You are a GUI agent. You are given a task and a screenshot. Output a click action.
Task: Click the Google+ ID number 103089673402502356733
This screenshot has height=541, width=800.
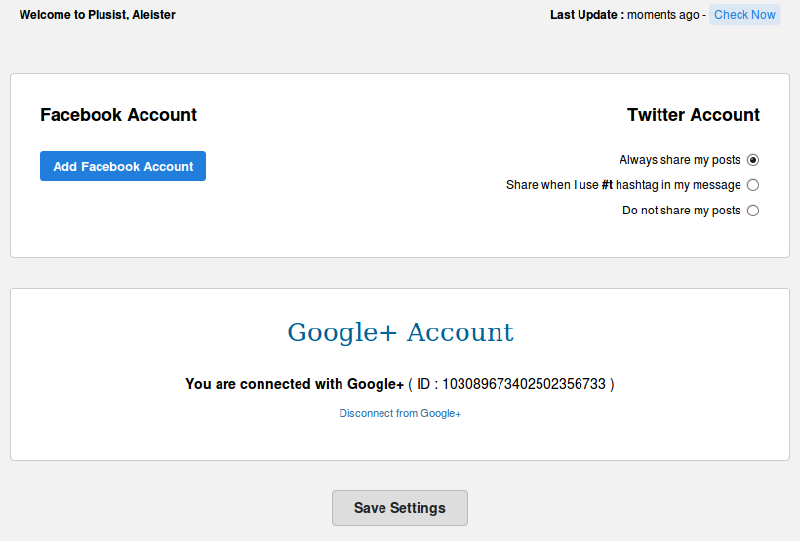click(x=523, y=384)
